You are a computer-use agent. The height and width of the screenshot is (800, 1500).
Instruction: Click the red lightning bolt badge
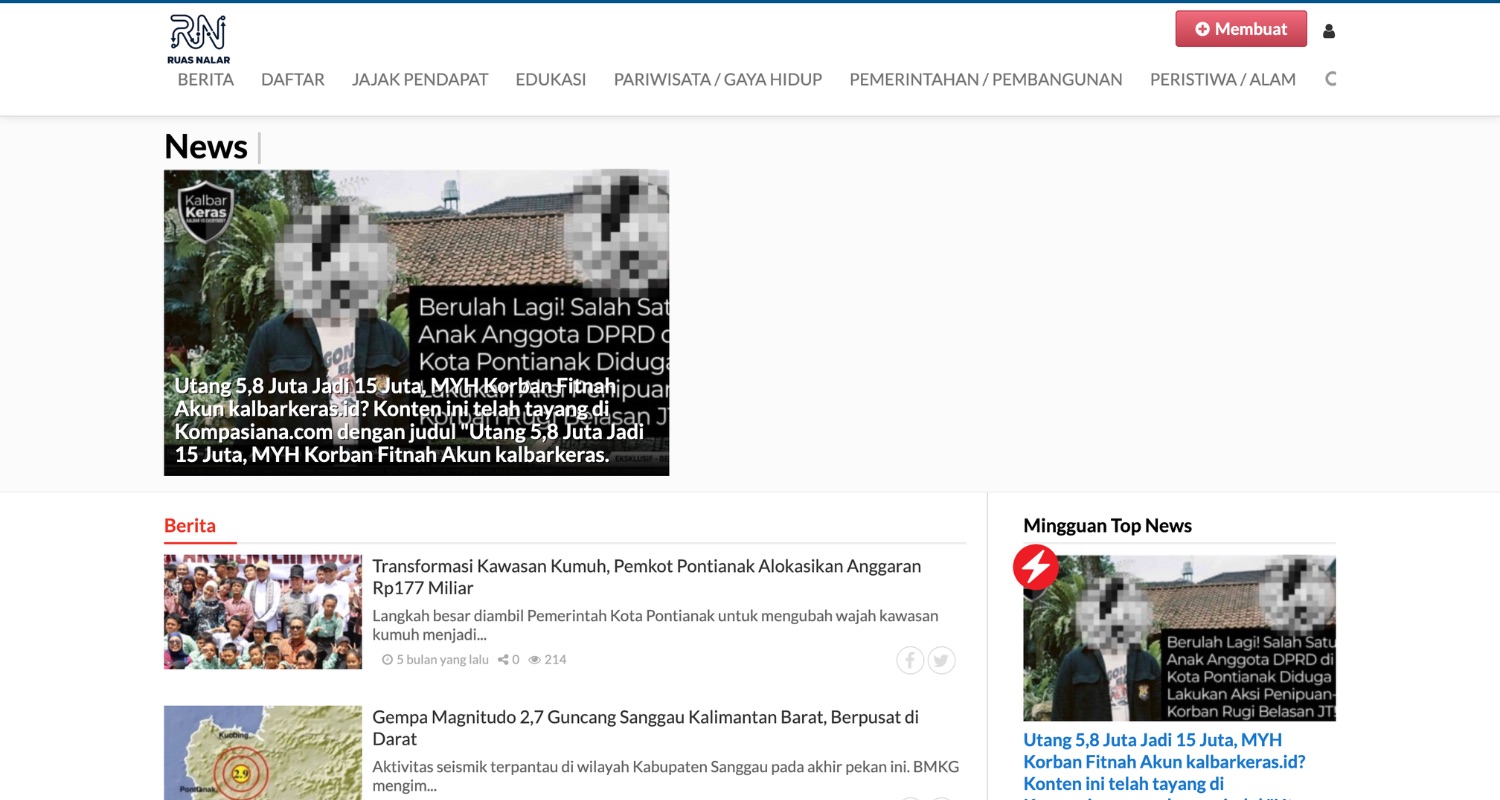point(1036,567)
